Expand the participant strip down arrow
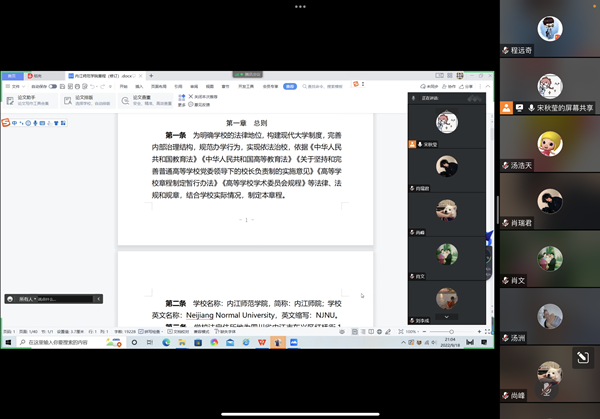This screenshot has width=600, height=419. (x=445, y=316)
